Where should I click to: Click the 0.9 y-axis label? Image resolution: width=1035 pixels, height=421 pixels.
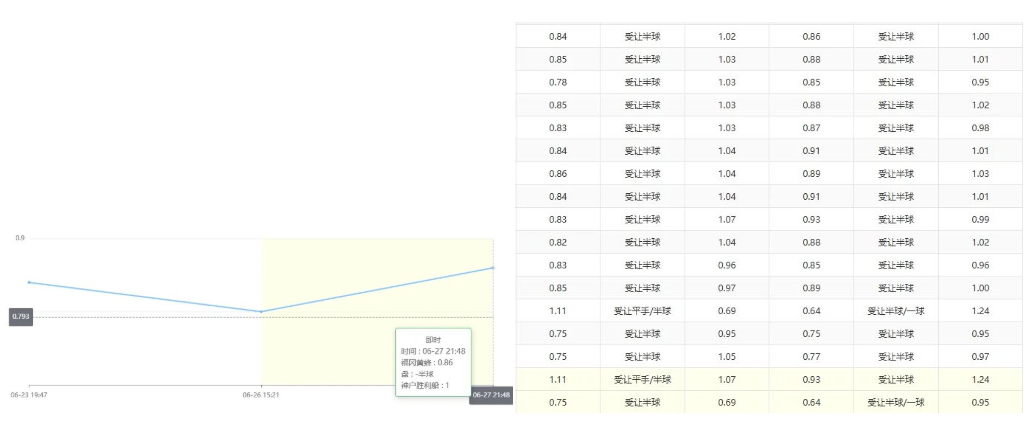click(x=20, y=238)
